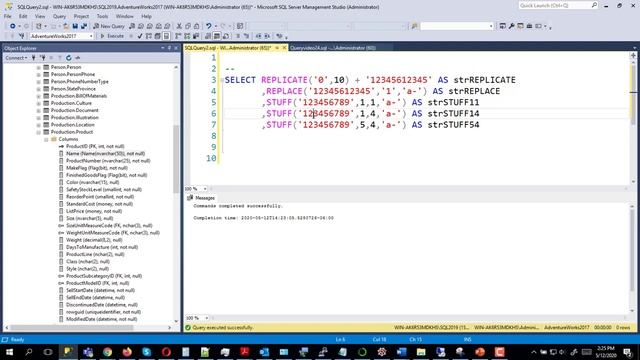
Task: Open the Properties wrench icon
Action: tap(511, 26)
